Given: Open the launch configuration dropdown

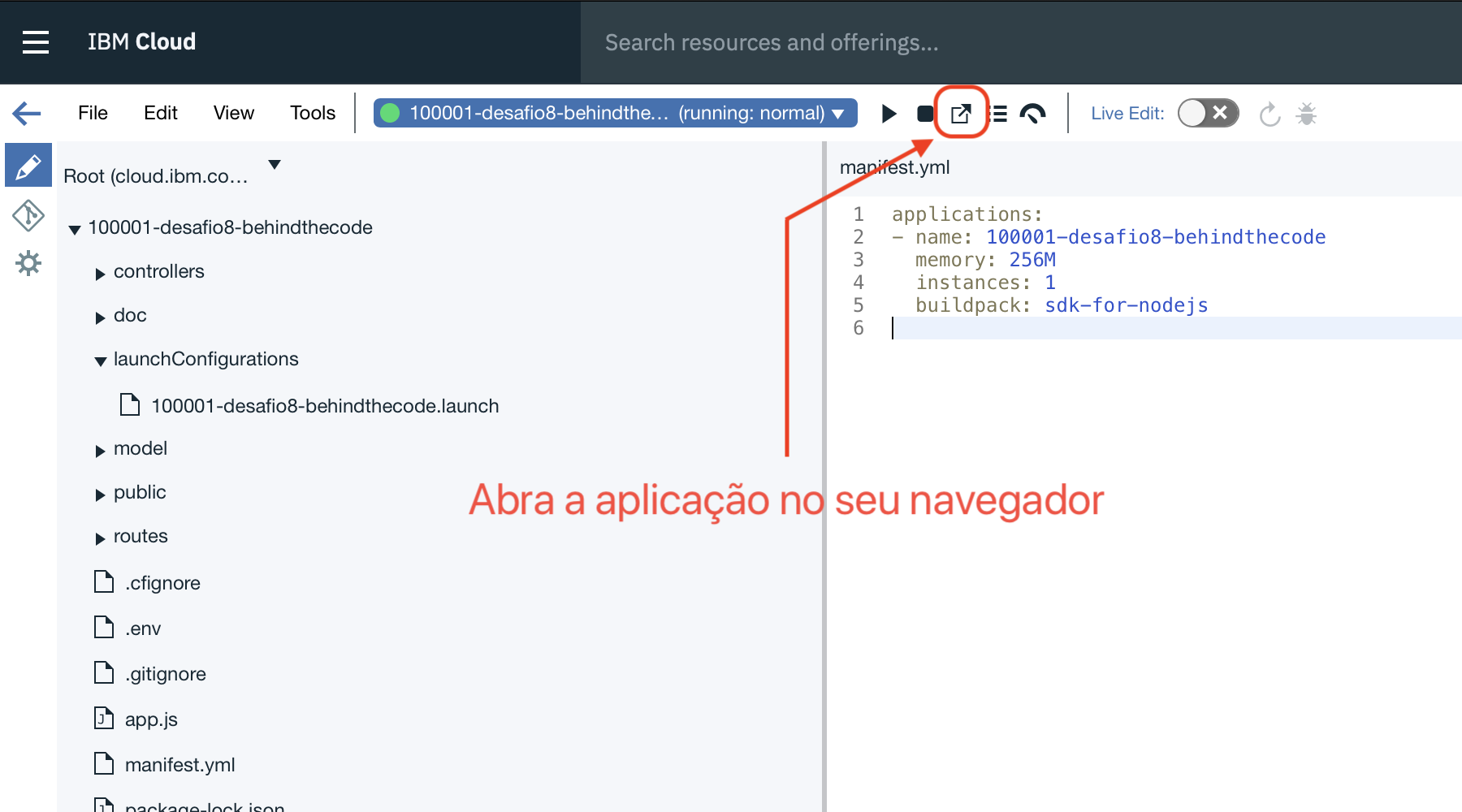Looking at the screenshot, I should 616,113.
